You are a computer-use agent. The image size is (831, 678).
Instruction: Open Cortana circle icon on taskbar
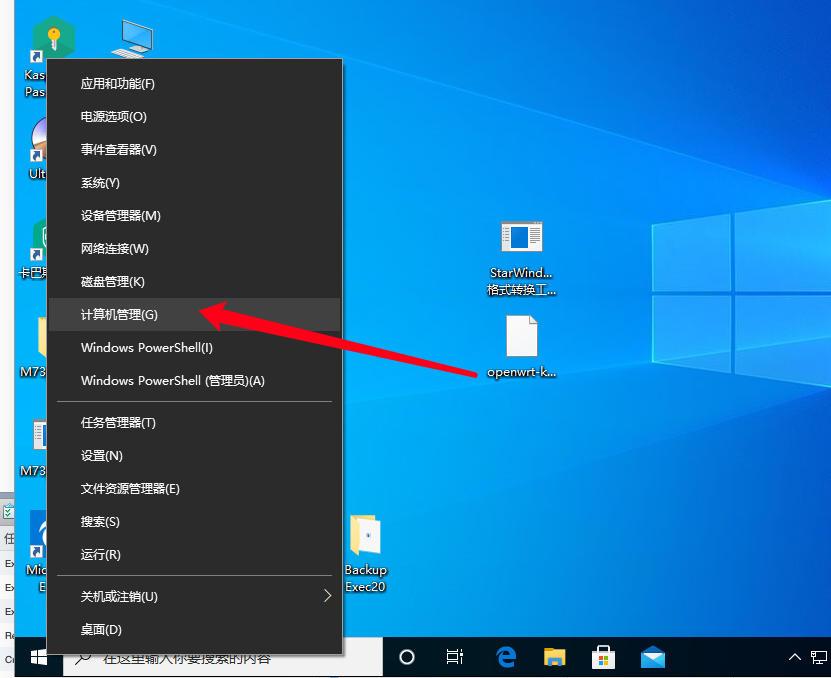(406, 657)
